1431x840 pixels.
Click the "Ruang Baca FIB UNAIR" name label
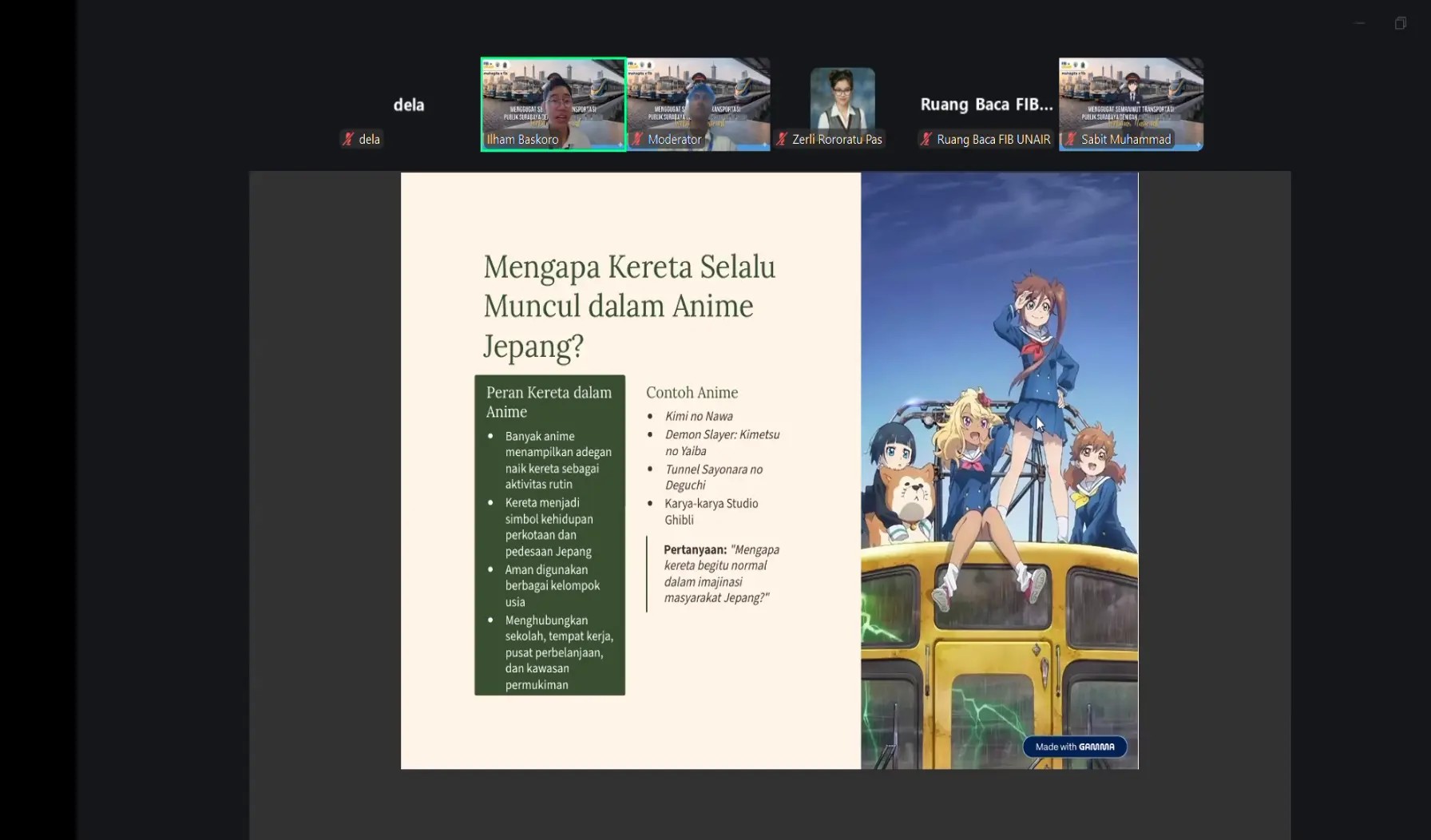click(993, 140)
